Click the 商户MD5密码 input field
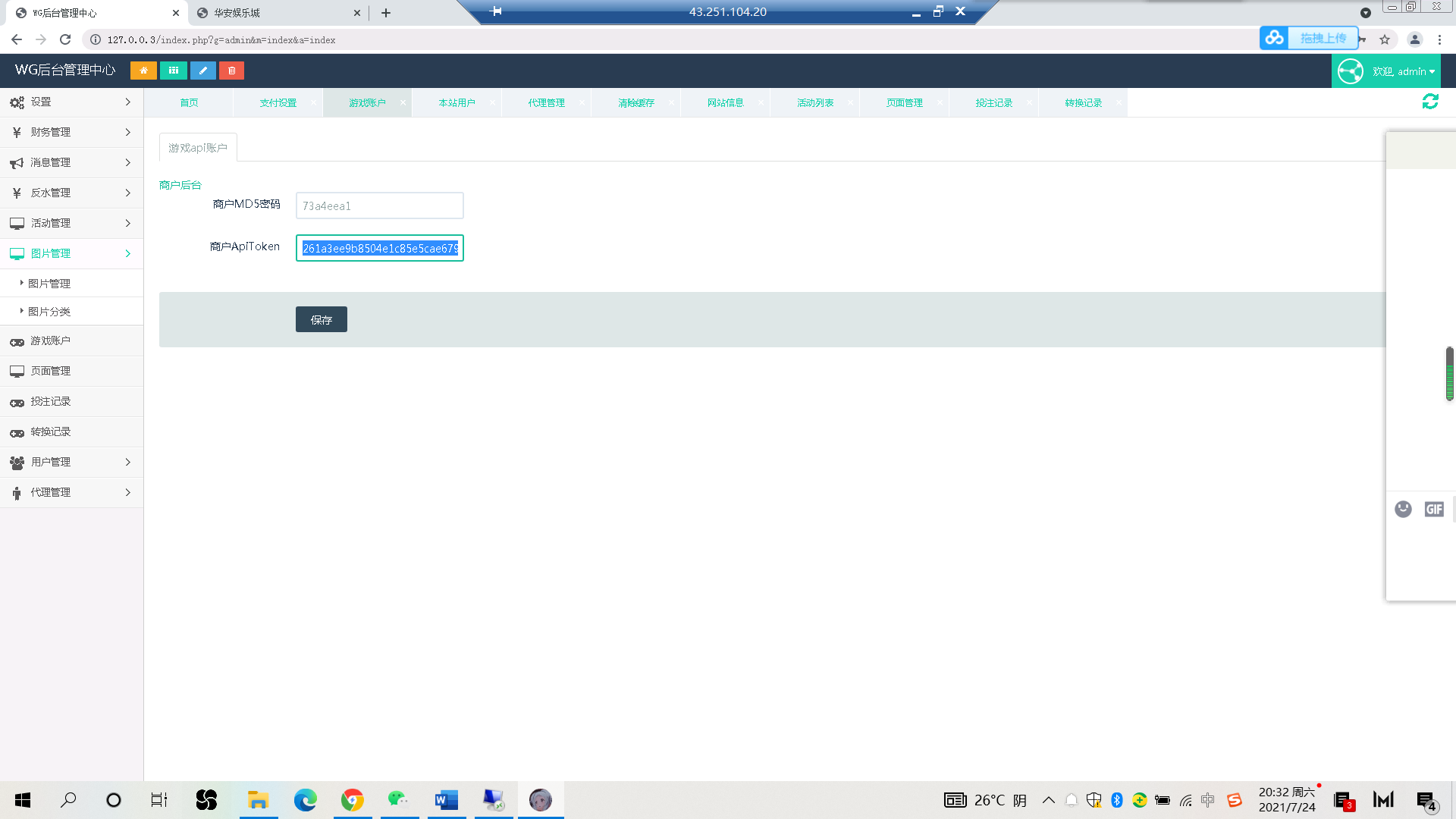 click(x=379, y=206)
